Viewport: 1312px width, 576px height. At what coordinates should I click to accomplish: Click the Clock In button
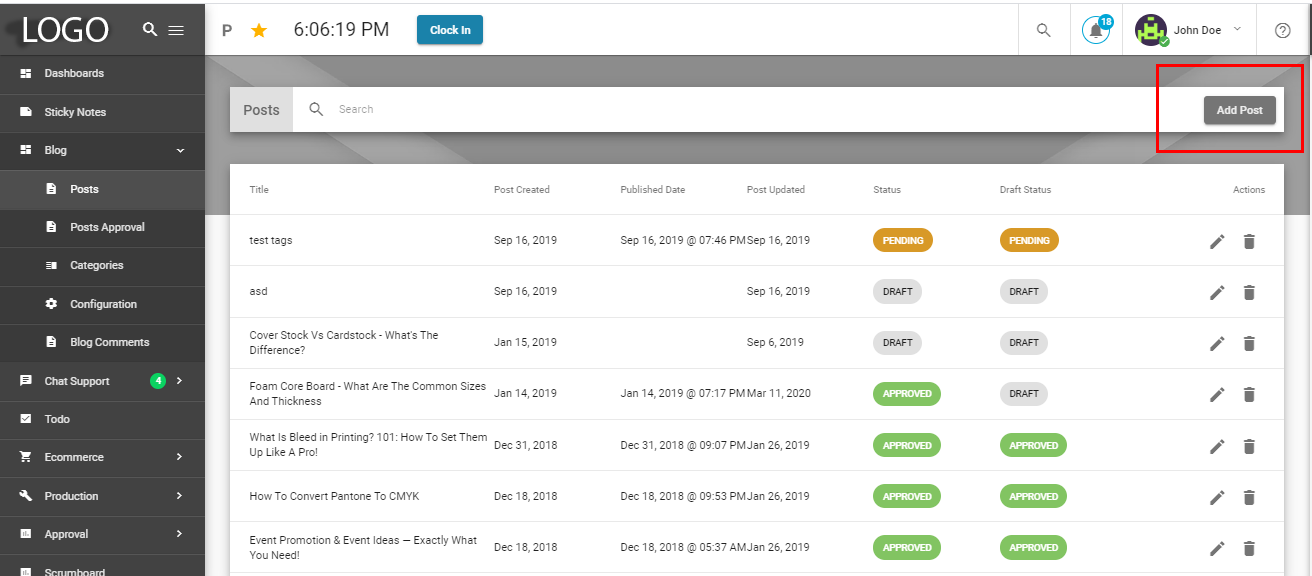pyautogui.click(x=450, y=30)
